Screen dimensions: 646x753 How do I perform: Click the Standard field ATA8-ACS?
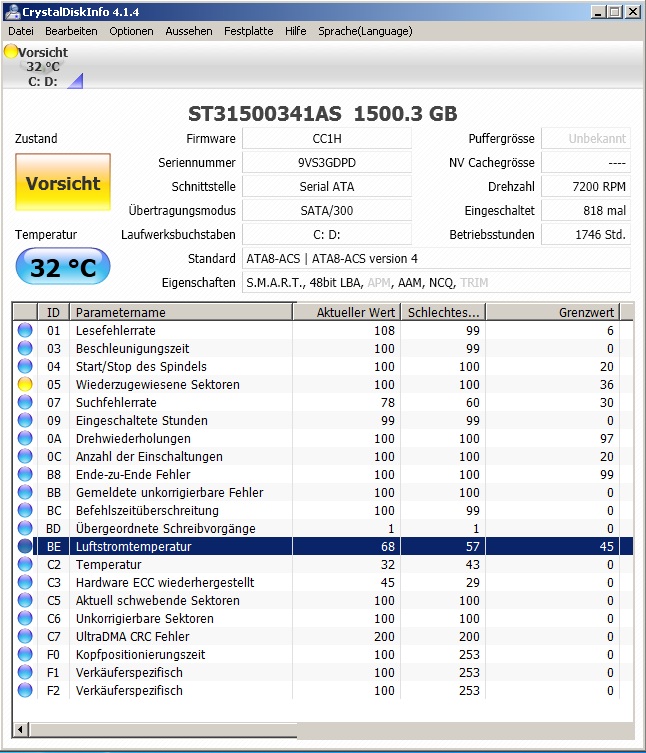tap(436, 258)
